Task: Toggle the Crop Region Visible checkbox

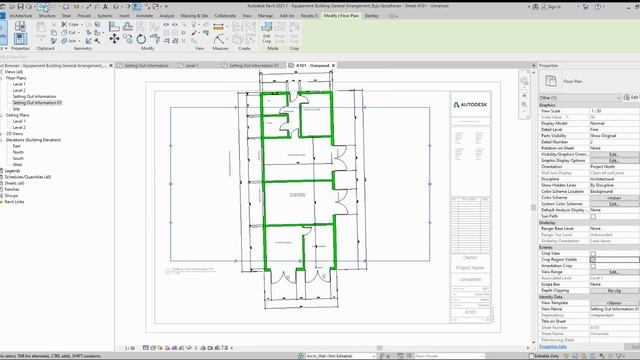Action: coord(593,260)
